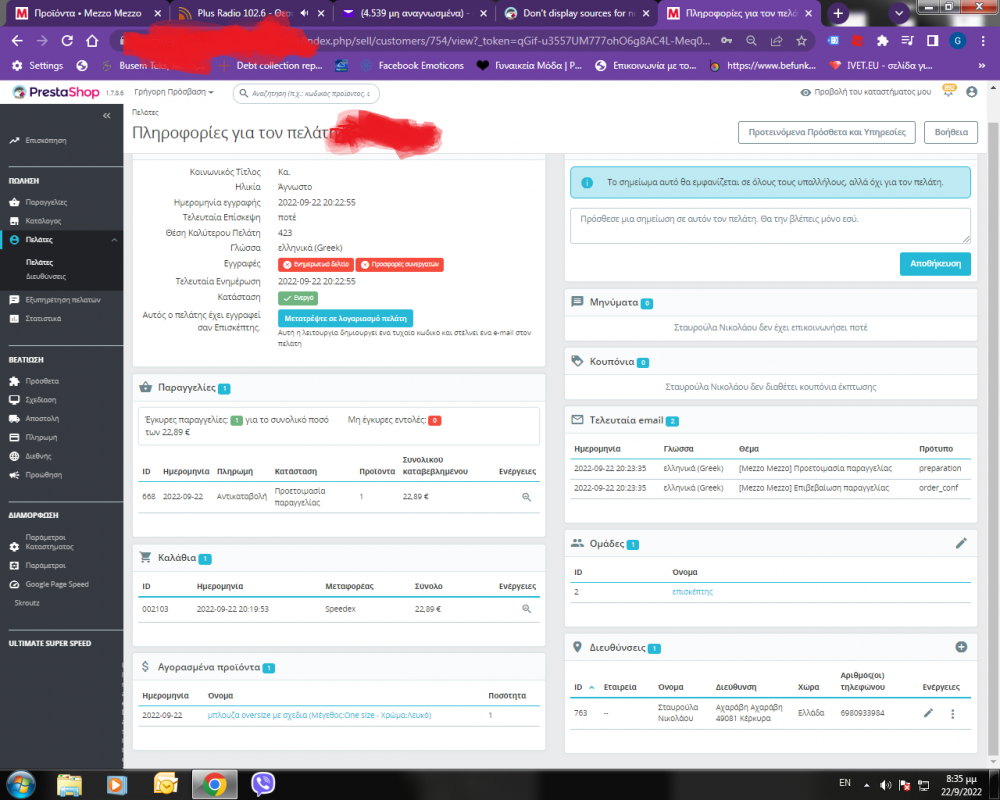Click into the customer note textarea

coord(770,226)
